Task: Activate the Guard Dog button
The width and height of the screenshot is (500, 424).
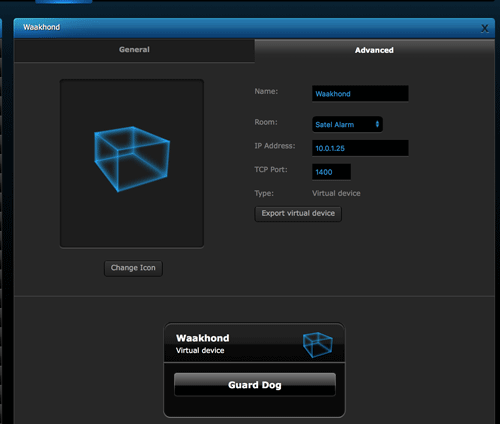Action: coord(255,385)
